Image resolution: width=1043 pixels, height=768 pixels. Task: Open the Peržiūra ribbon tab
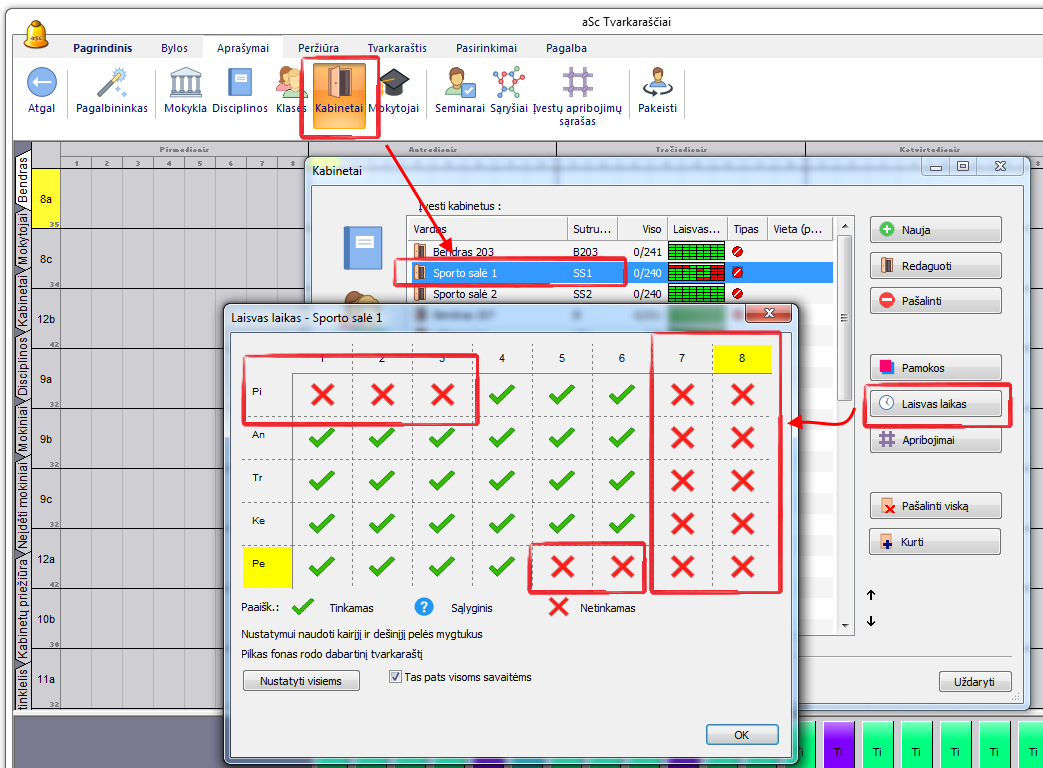click(318, 48)
